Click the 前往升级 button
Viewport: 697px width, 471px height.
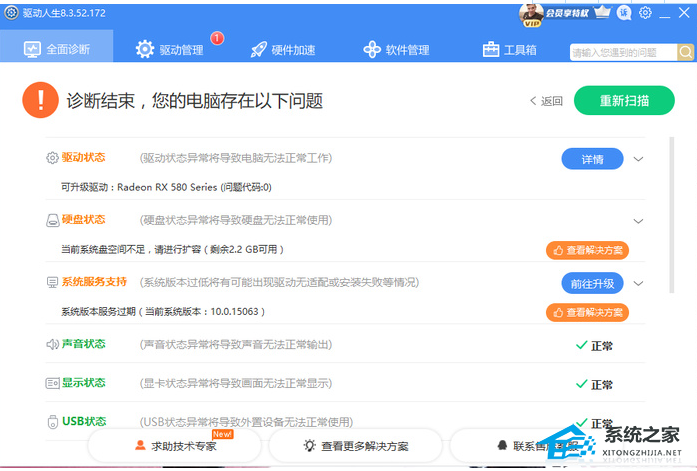coord(592,283)
